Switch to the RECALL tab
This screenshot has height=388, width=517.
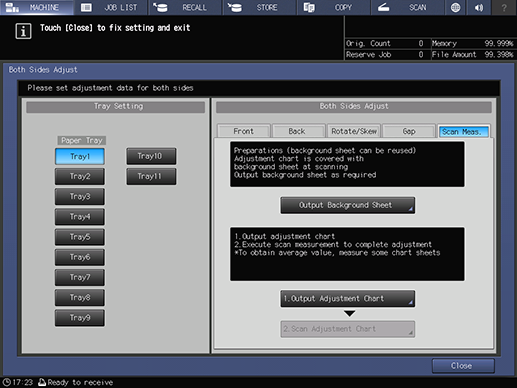185,7
